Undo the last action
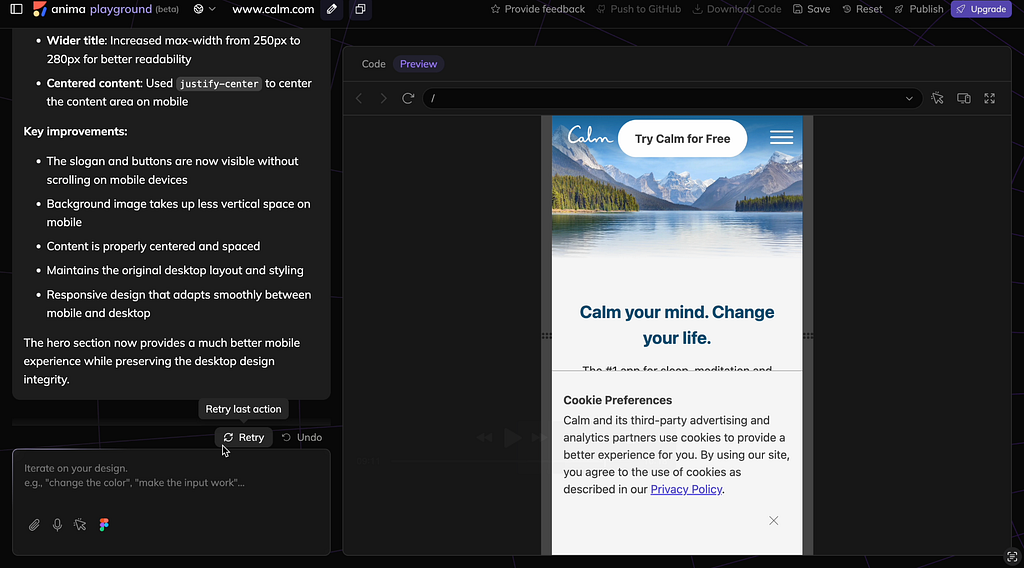 [302, 437]
